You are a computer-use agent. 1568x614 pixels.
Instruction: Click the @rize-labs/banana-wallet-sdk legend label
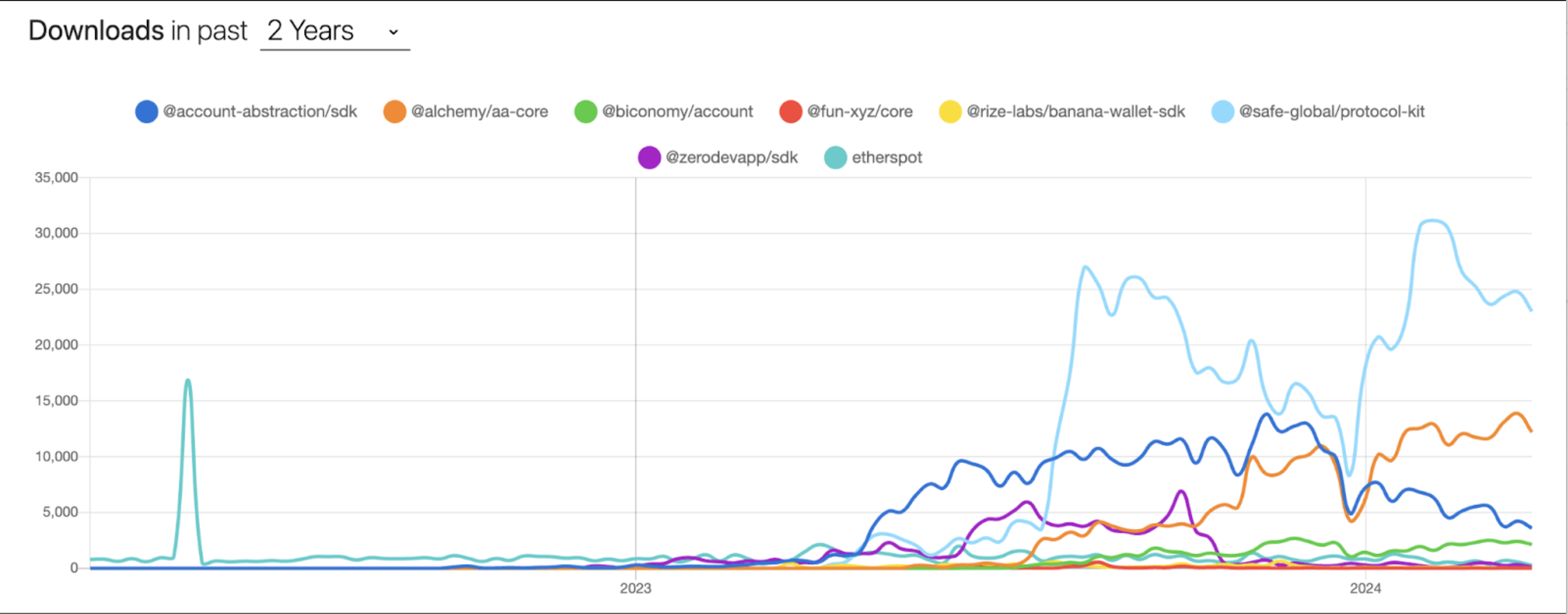pyautogui.click(x=1076, y=112)
